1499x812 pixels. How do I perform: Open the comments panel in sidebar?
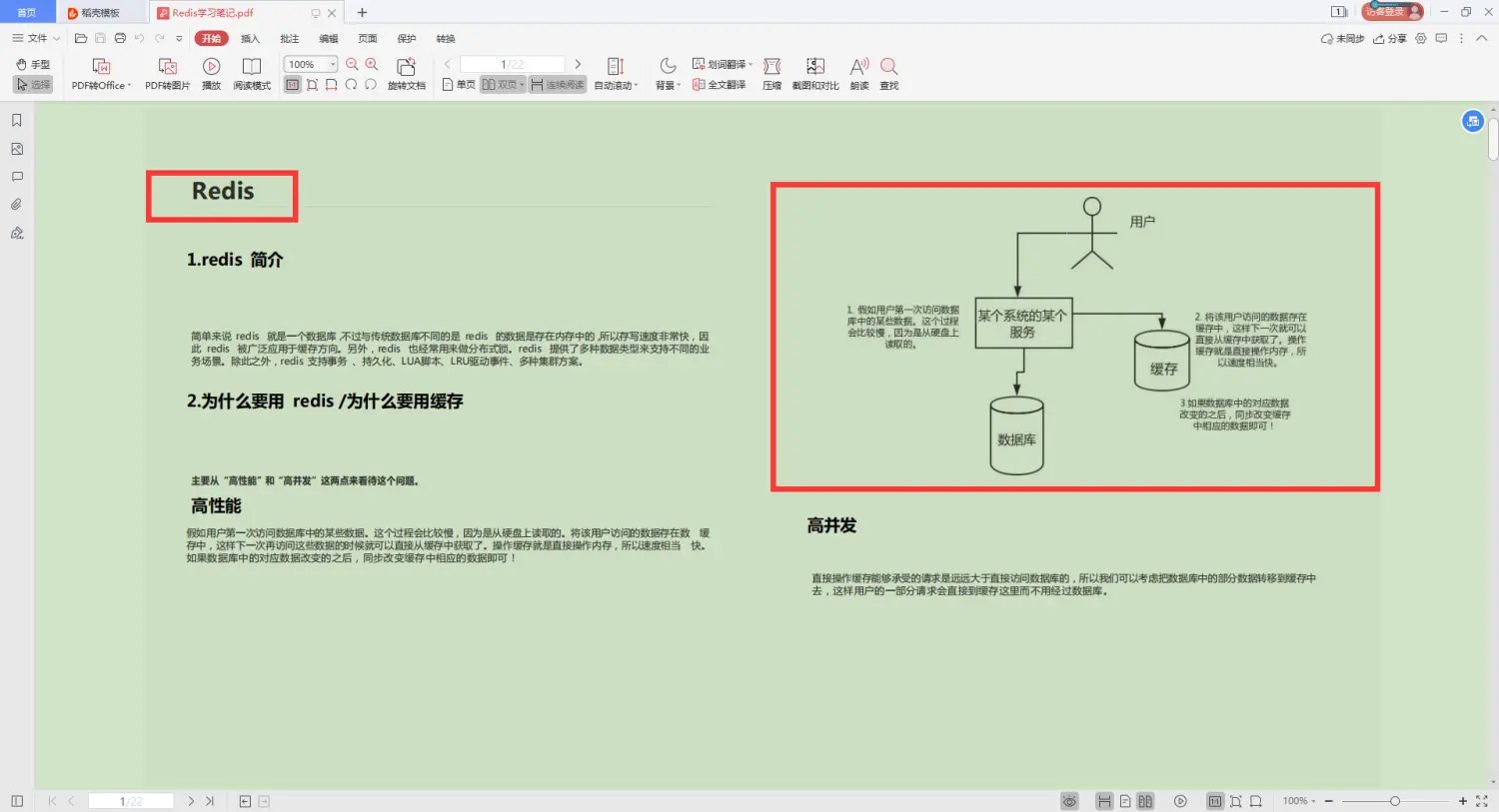coord(17,176)
